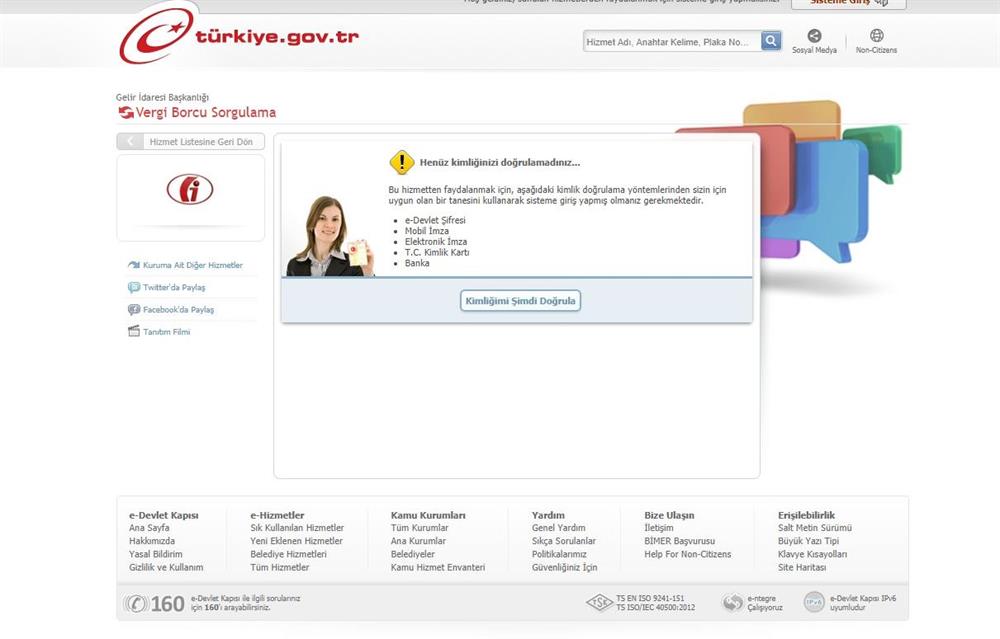Click the türkiye.gov.tr logo
1000x639 pixels.
[x=239, y=35]
